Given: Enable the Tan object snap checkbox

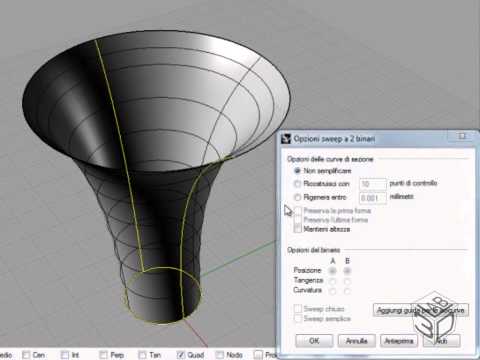Looking at the screenshot, I should coord(143,355).
